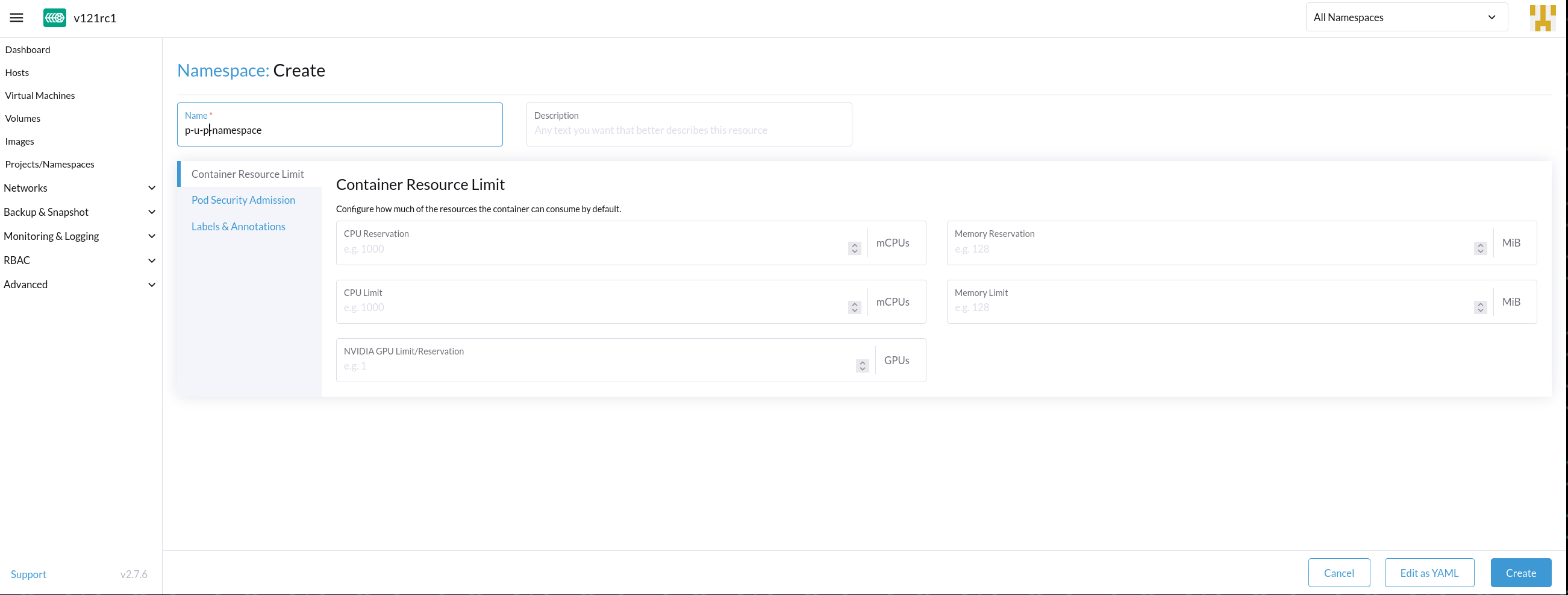Click the CPU Reservation up stepper arrow
Image resolution: width=1568 pixels, height=595 pixels.
[x=854, y=245]
